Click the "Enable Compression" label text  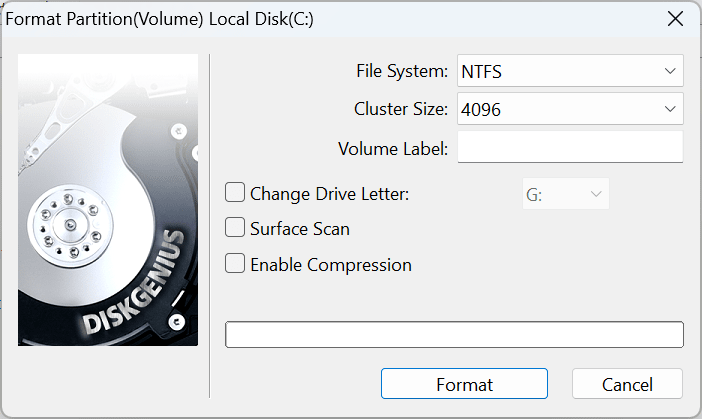330,265
